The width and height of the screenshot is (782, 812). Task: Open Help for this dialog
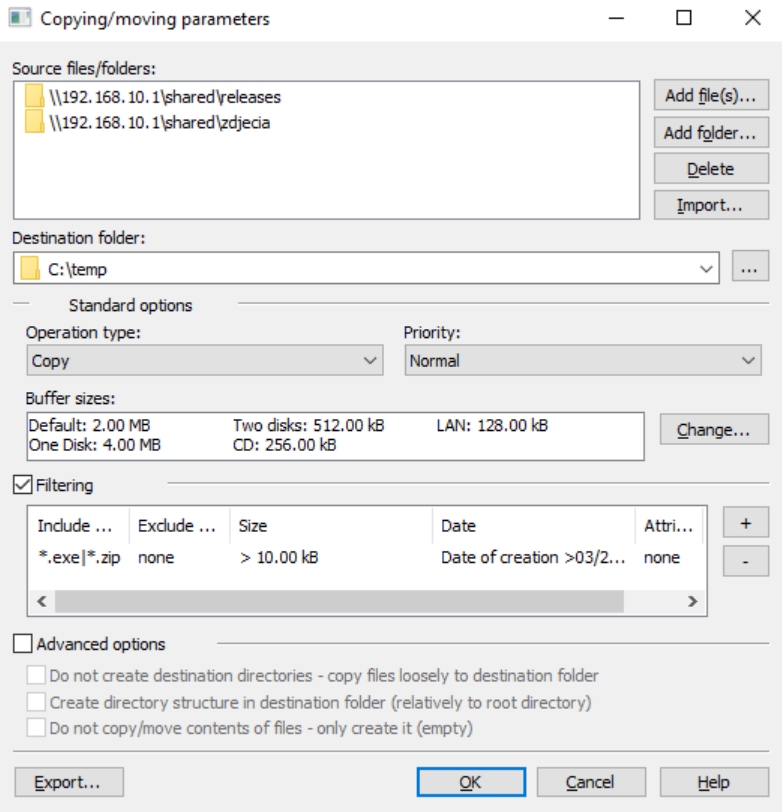(714, 782)
